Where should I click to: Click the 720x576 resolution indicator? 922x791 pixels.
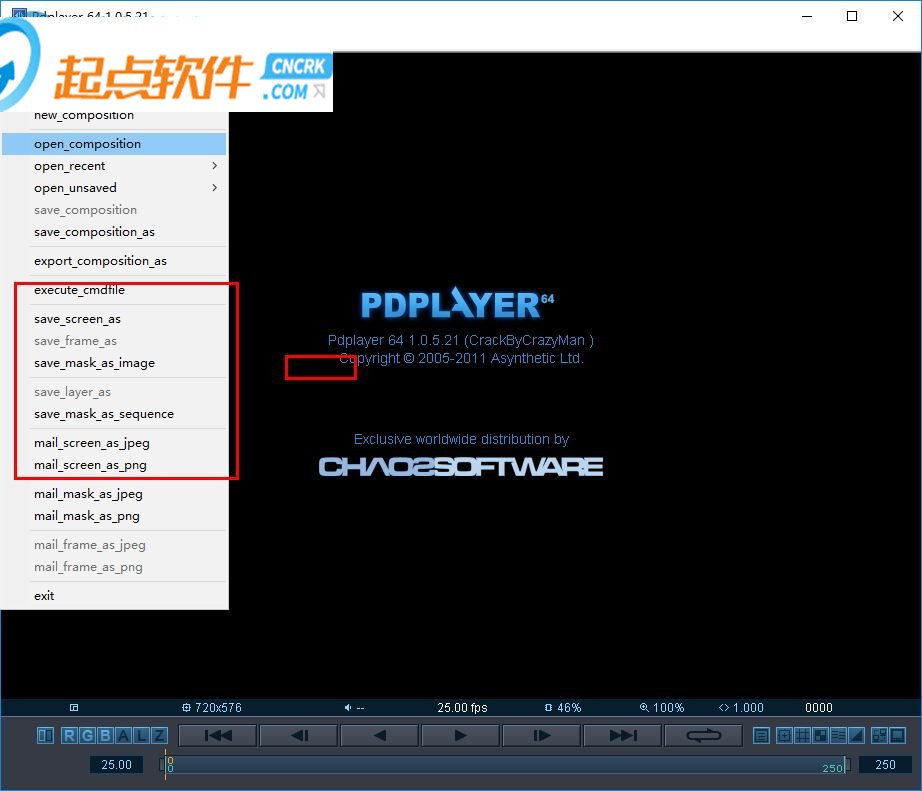[212, 708]
